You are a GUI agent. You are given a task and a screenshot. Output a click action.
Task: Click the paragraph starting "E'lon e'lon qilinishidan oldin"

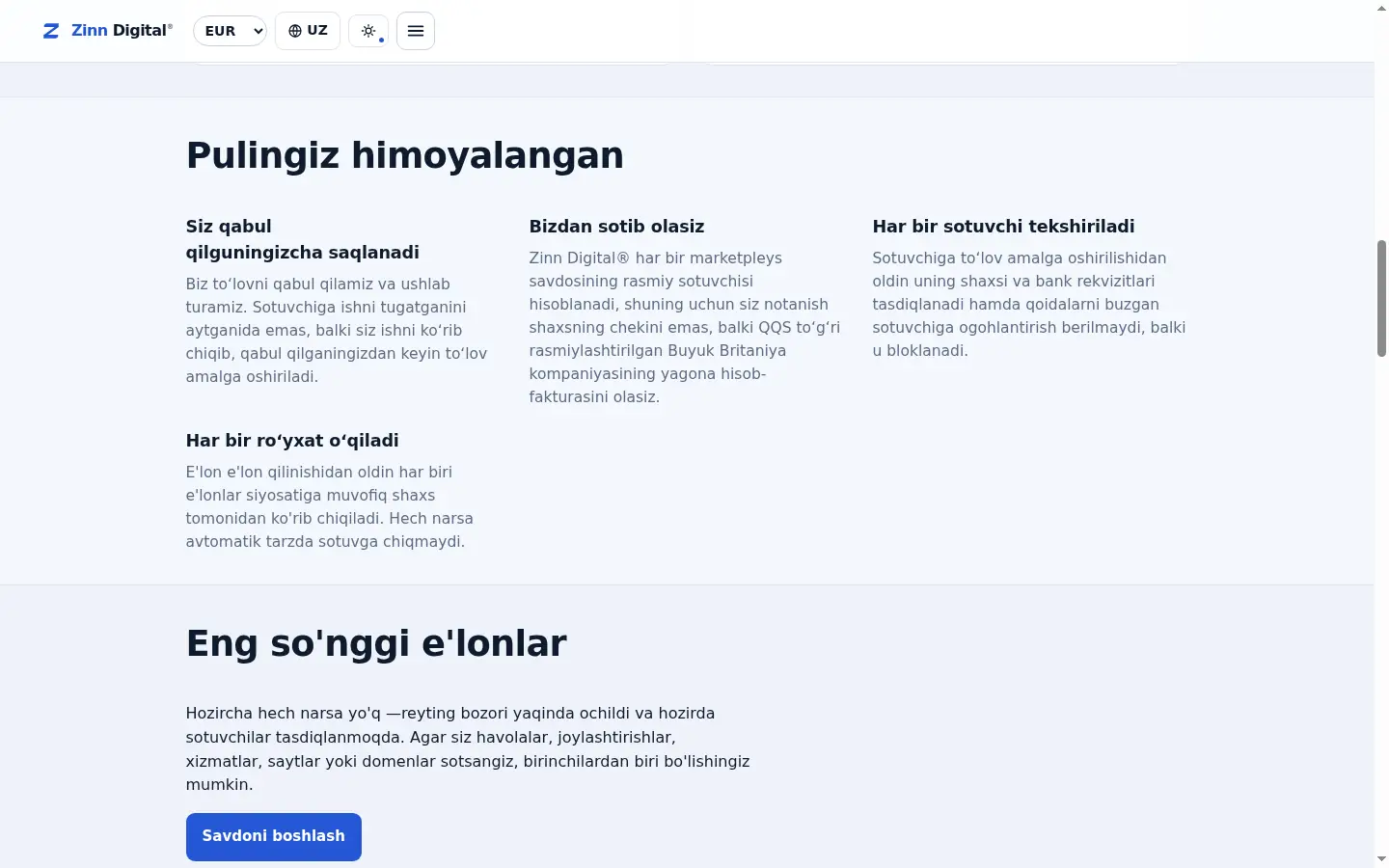point(330,507)
